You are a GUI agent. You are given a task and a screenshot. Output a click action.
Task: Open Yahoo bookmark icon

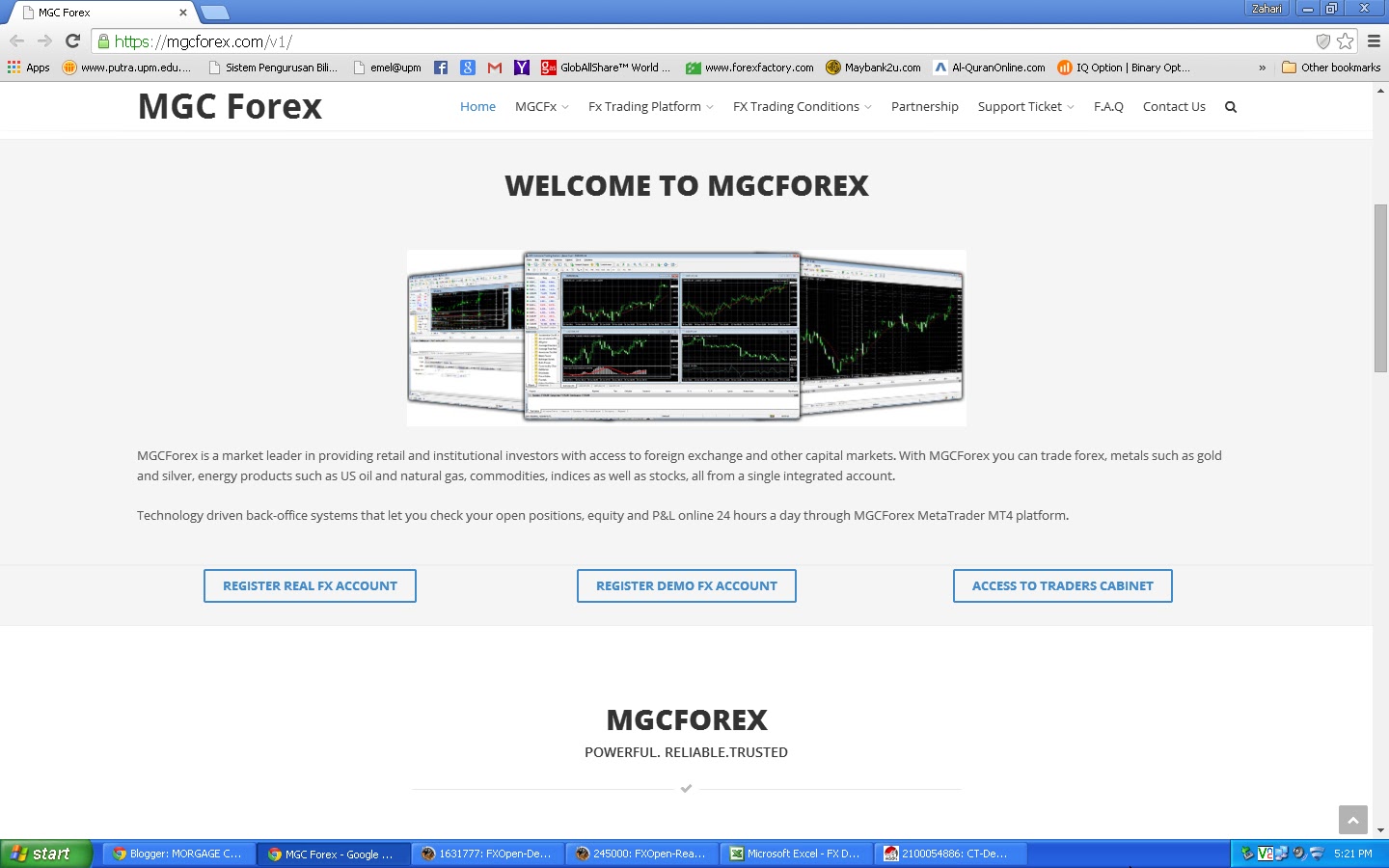[x=522, y=68]
